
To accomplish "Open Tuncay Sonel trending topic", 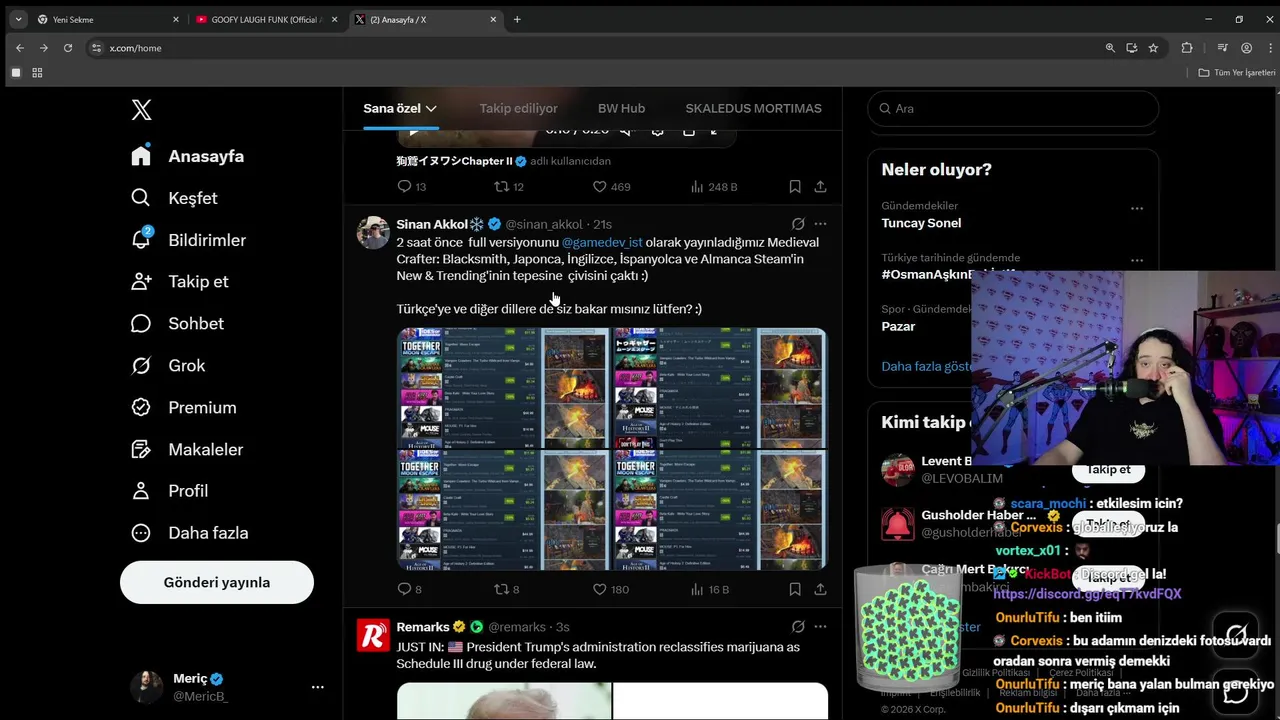I will [x=921, y=223].
